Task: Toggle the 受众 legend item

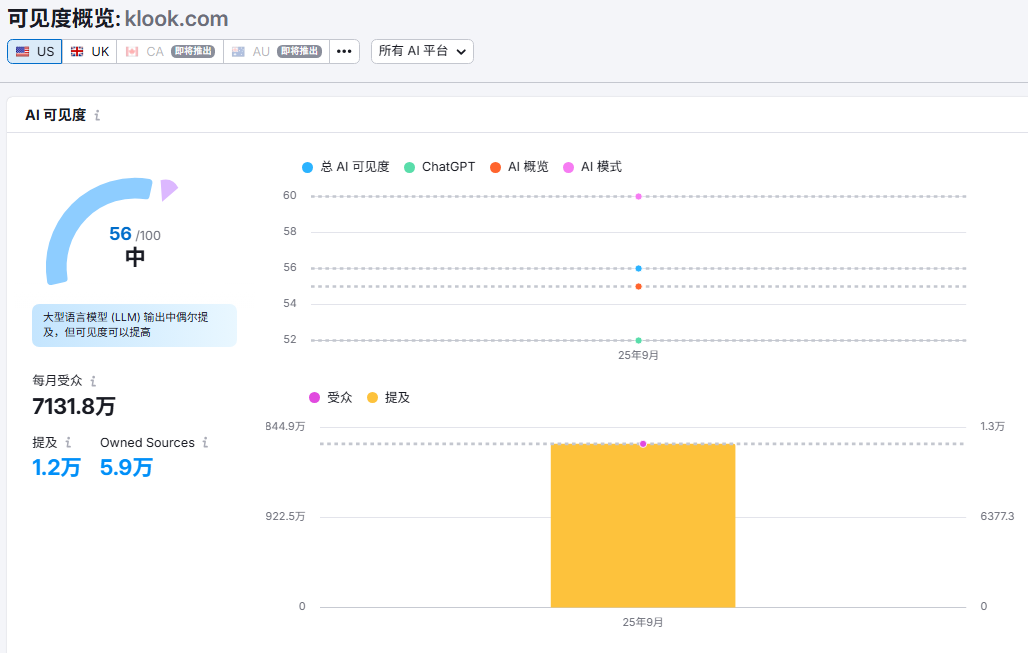Action: point(331,397)
